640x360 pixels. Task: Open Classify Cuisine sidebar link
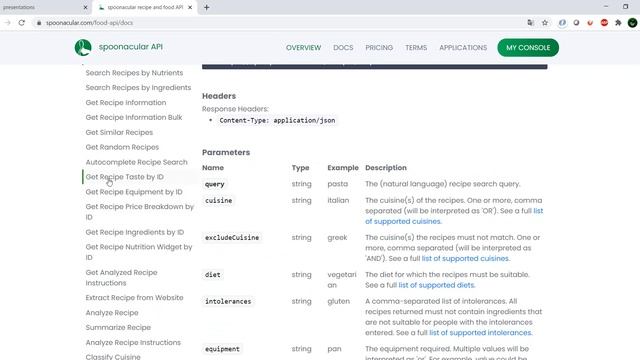113,356
